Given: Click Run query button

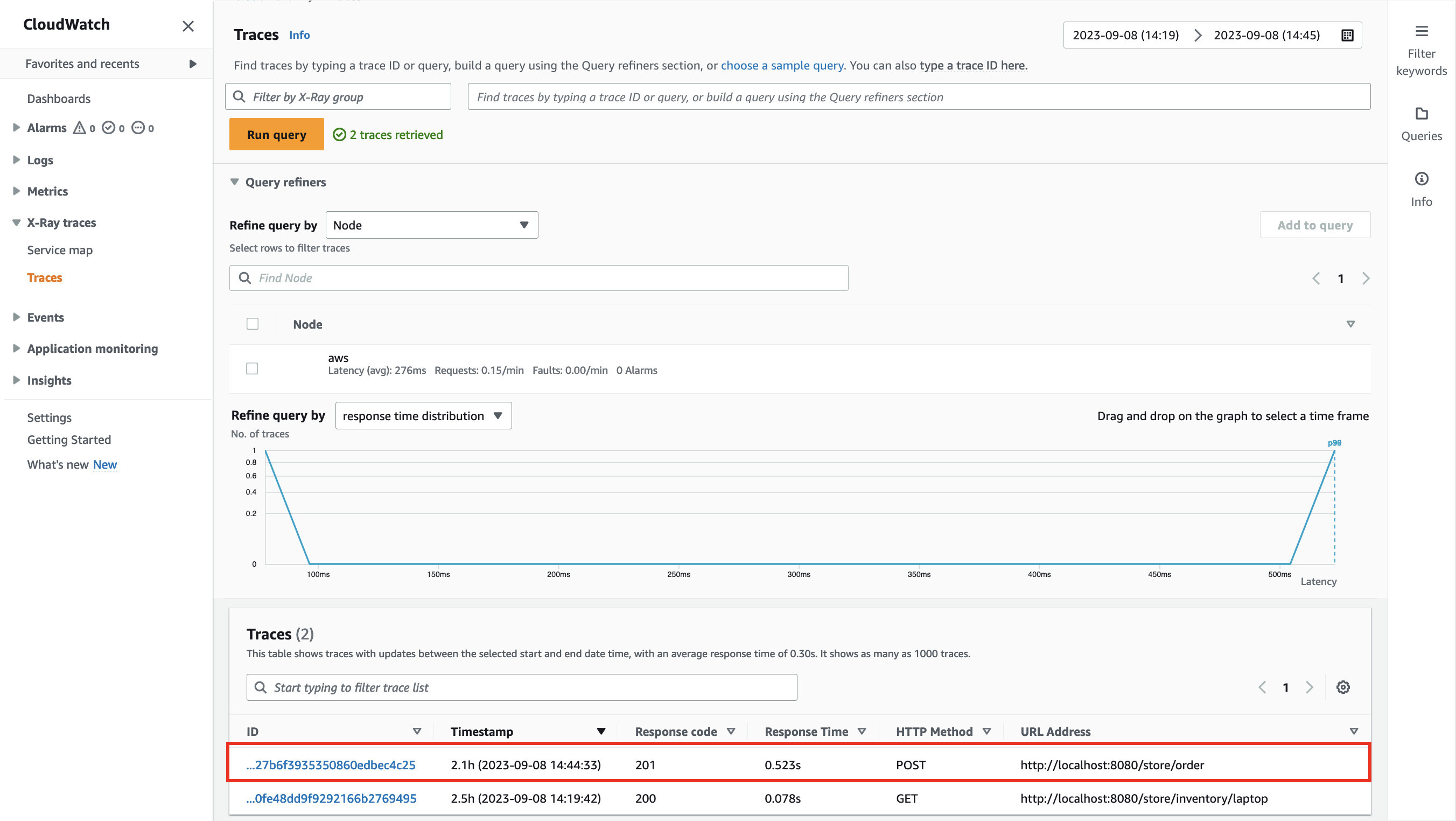Looking at the screenshot, I should (x=277, y=134).
